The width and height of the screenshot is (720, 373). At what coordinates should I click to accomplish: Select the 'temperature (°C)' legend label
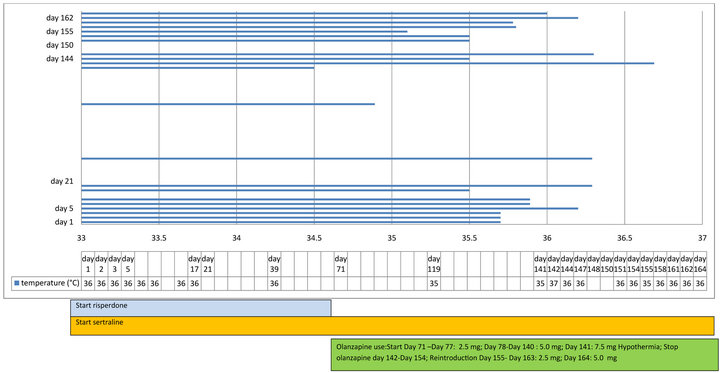(50, 283)
